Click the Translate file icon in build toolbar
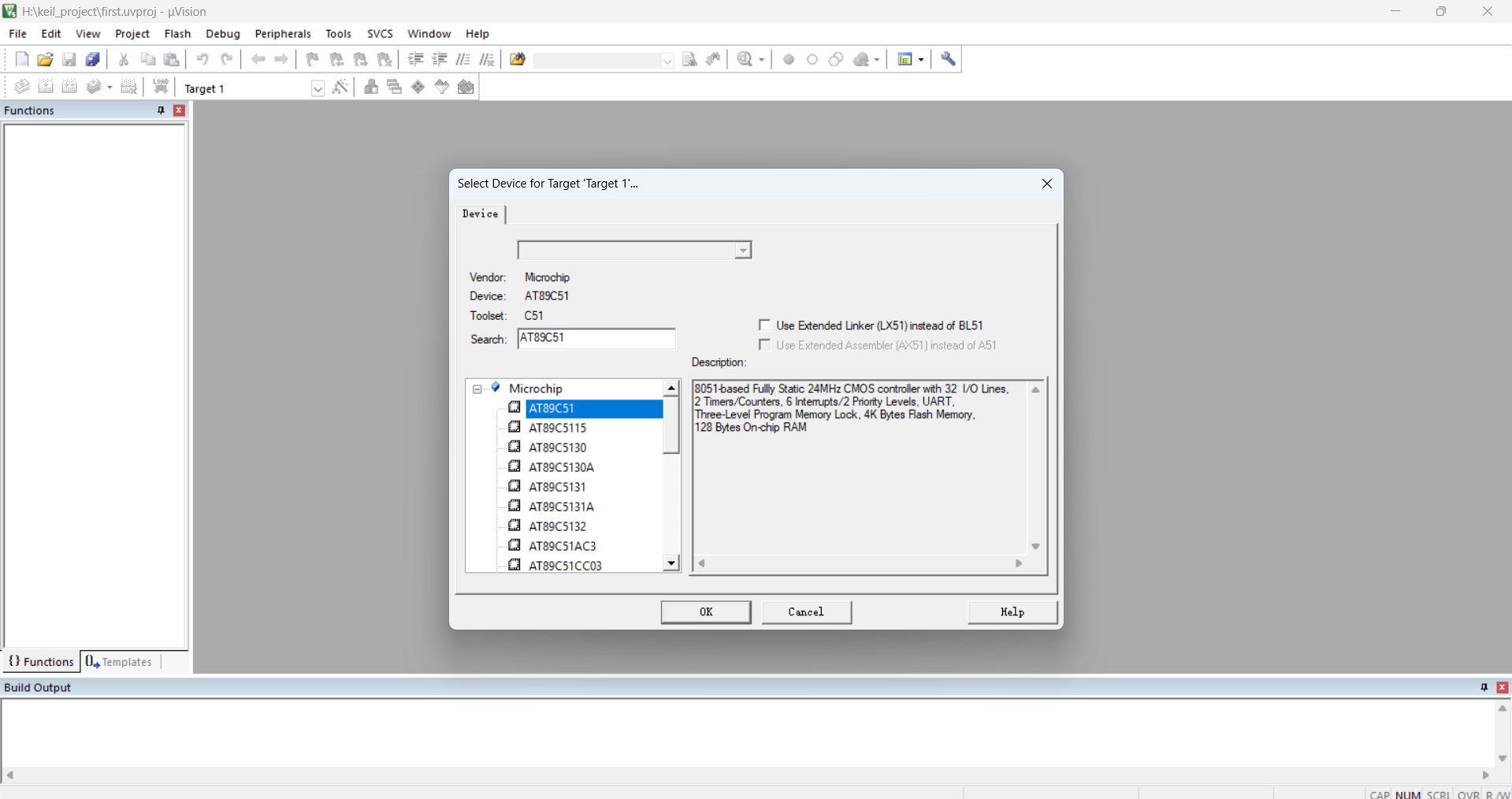The image size is (1512, 799). point(22,87)
